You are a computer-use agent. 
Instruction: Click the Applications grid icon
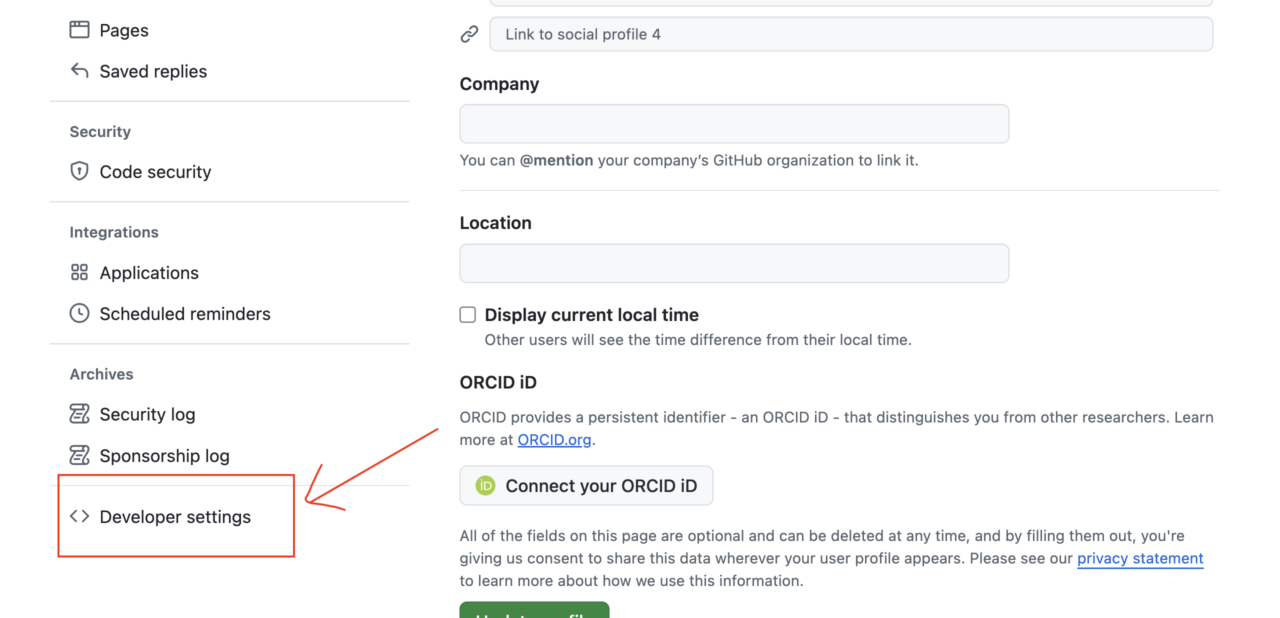tap(79, 272)
